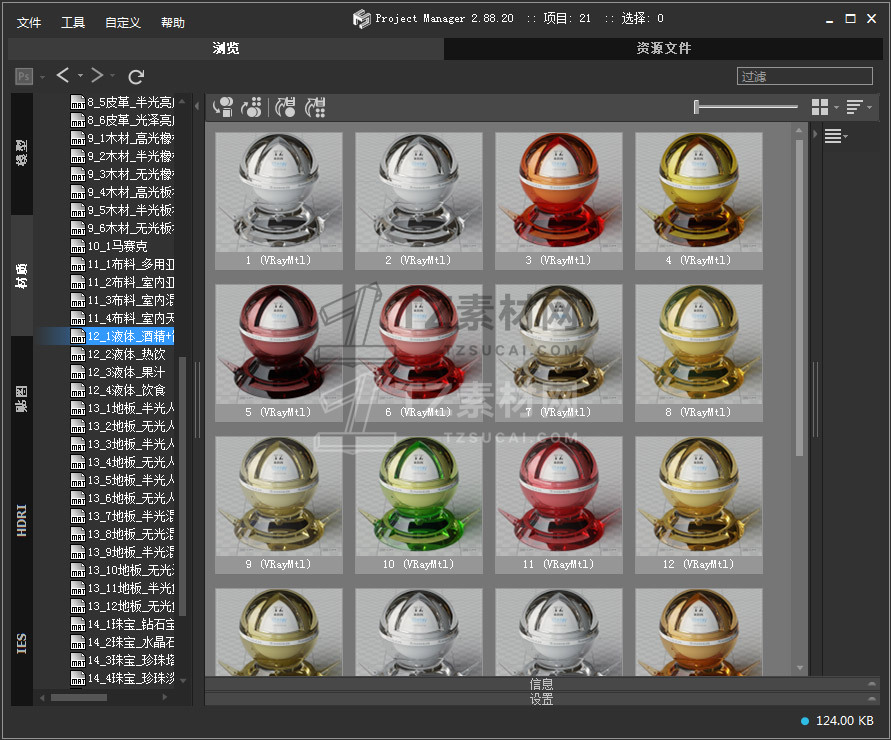The height and width of the screenshot is (740, 891).
Task: Click the second material toolbar icon with spheres
Action: click(x=252, y=106)
